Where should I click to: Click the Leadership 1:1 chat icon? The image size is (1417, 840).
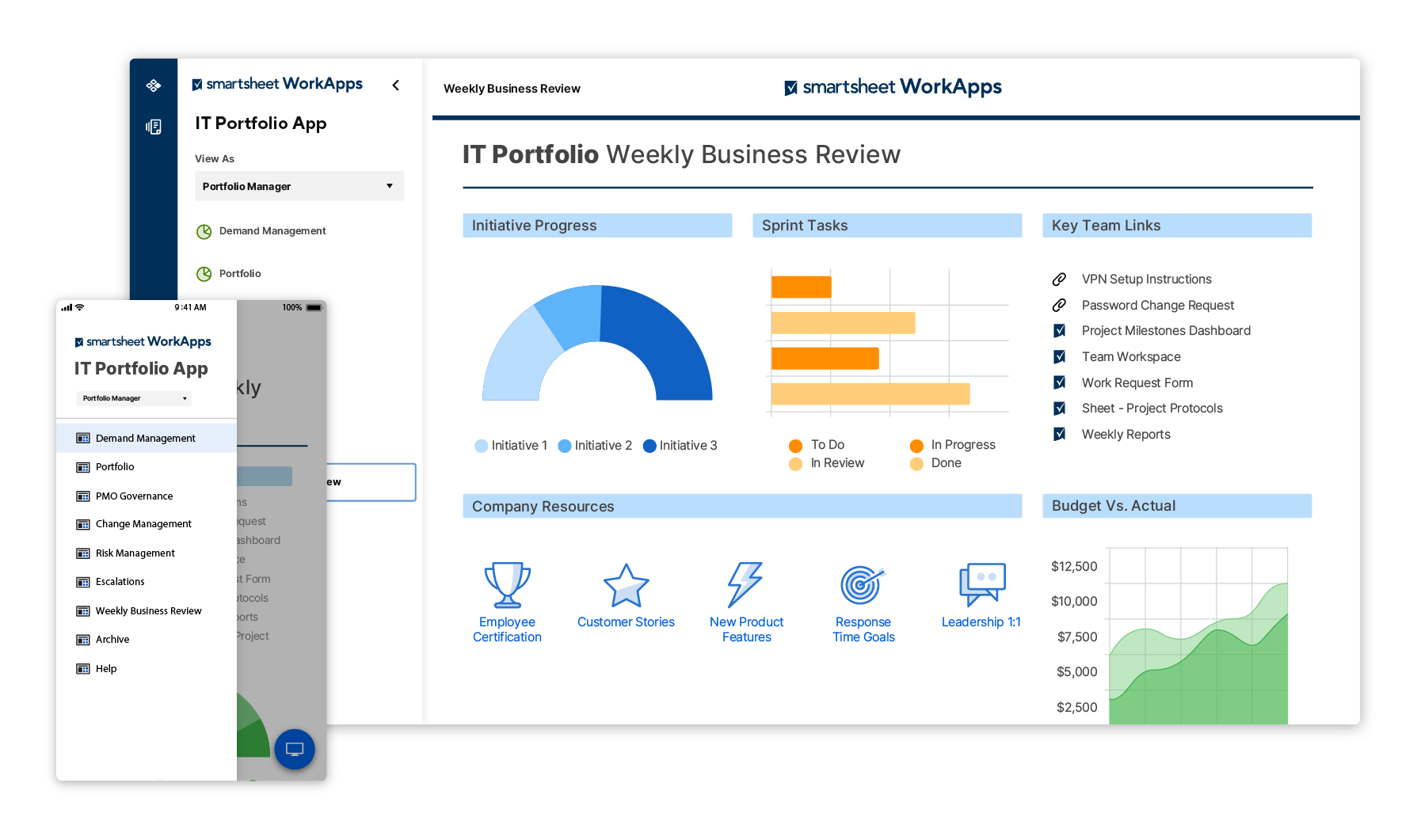coord(981,584)
